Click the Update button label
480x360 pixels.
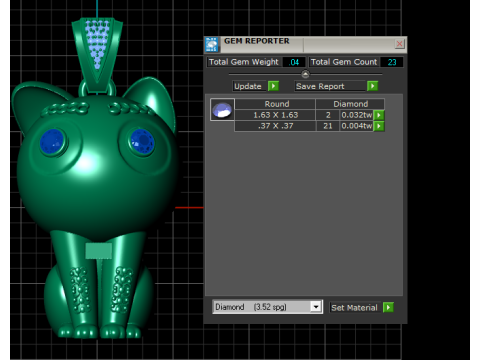(249, 86)
